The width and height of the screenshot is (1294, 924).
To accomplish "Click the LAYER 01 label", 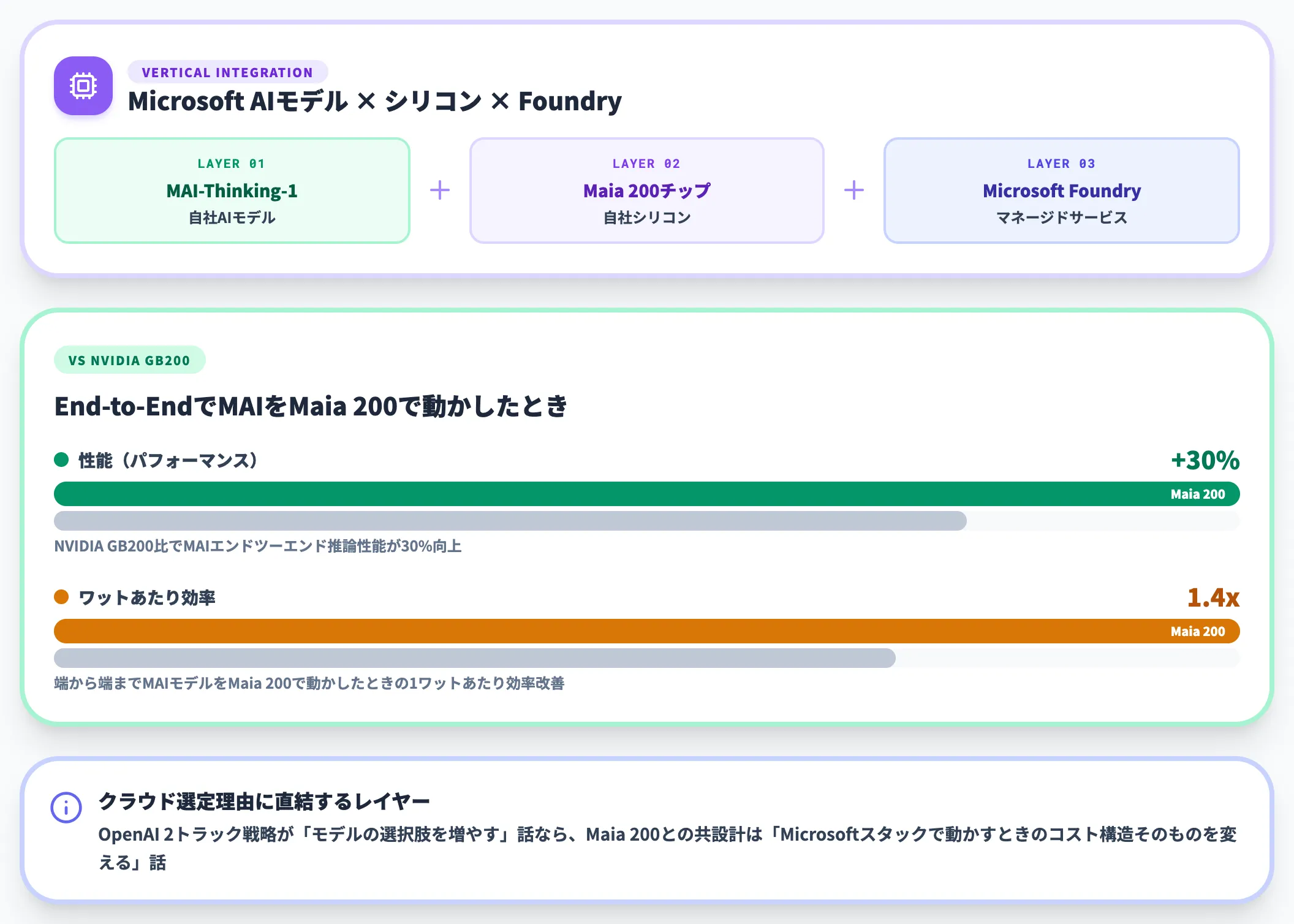I will [232, 164].
